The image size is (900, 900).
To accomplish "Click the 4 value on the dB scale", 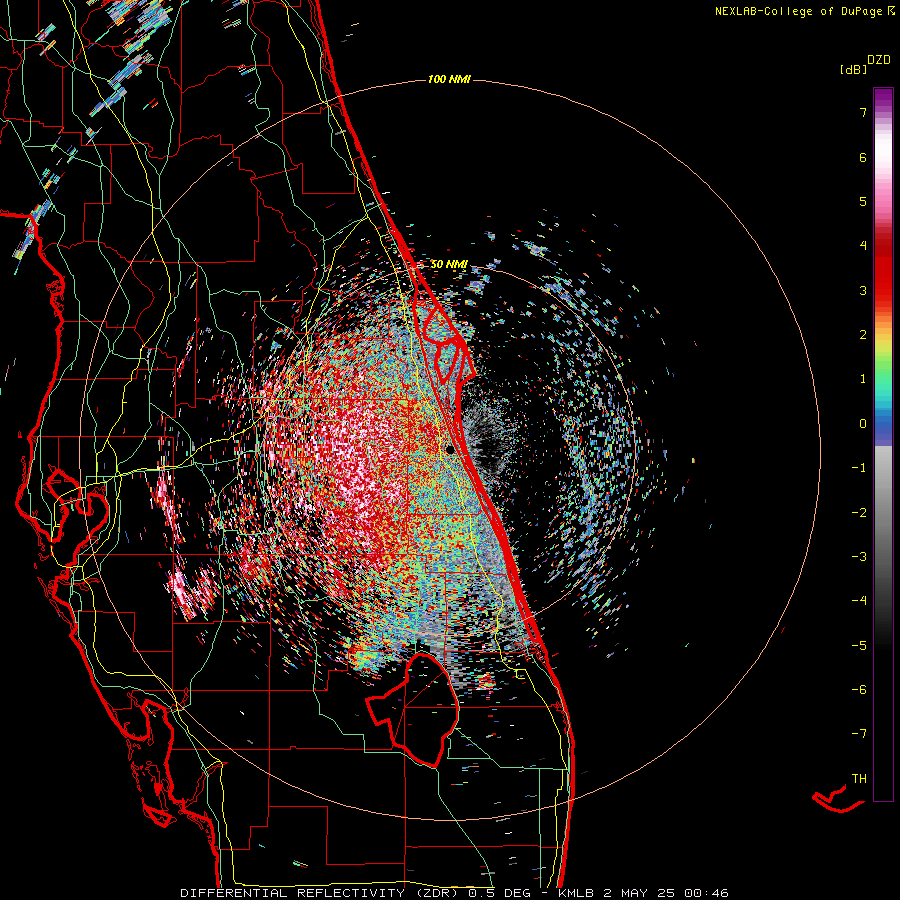I will click(x=863, y=246).
